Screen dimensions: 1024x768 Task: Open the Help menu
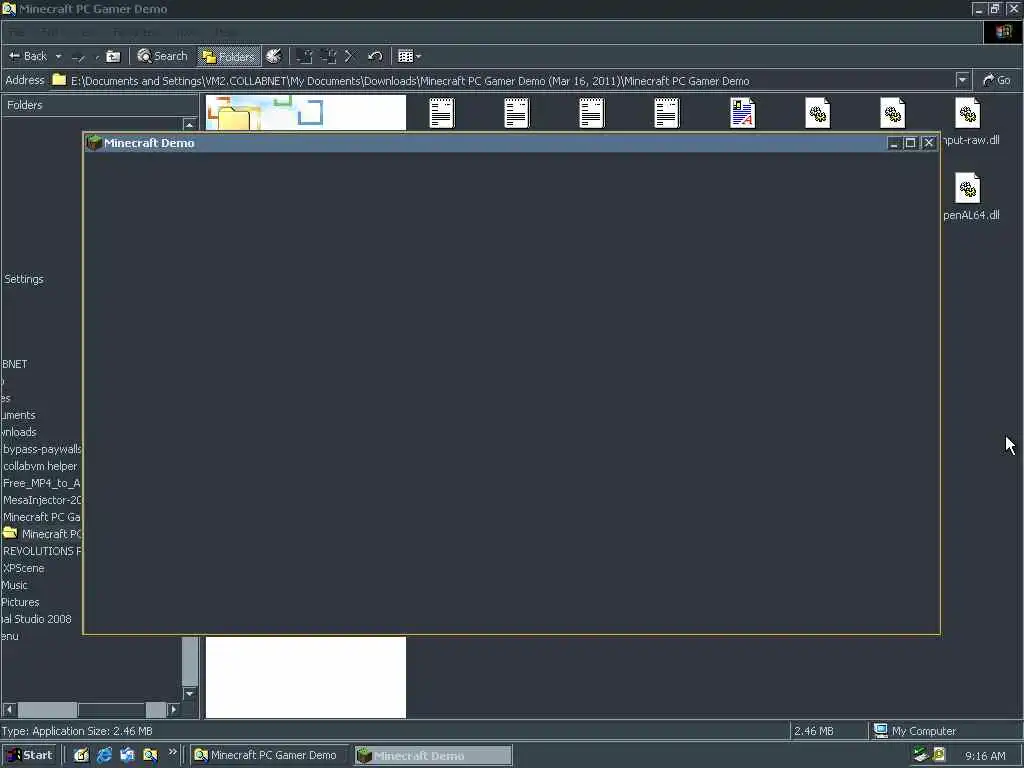(225, 32)
